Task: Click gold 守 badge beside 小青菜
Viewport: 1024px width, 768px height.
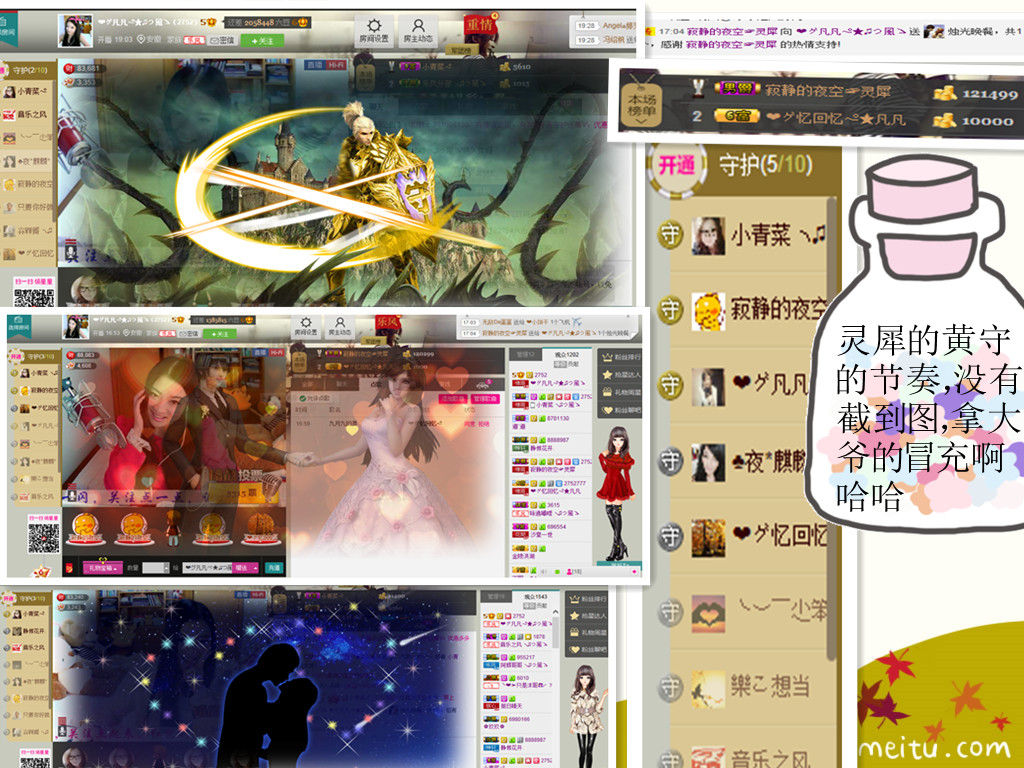Action: click(670, 235)
